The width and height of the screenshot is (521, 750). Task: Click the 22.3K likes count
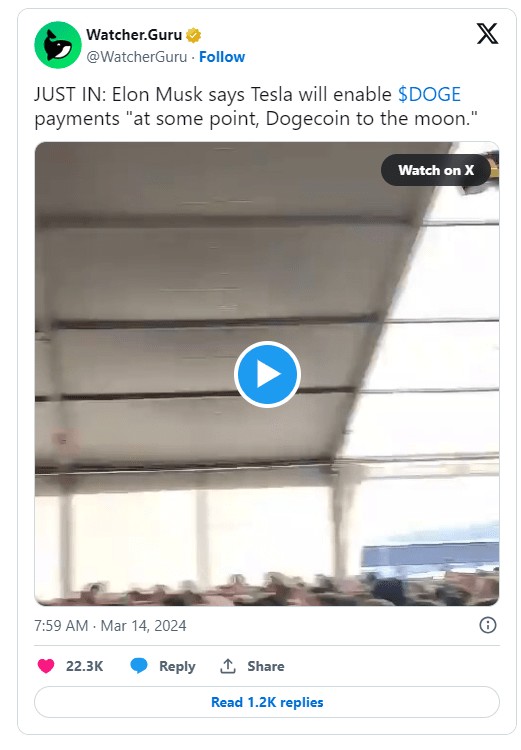point(84,666)
